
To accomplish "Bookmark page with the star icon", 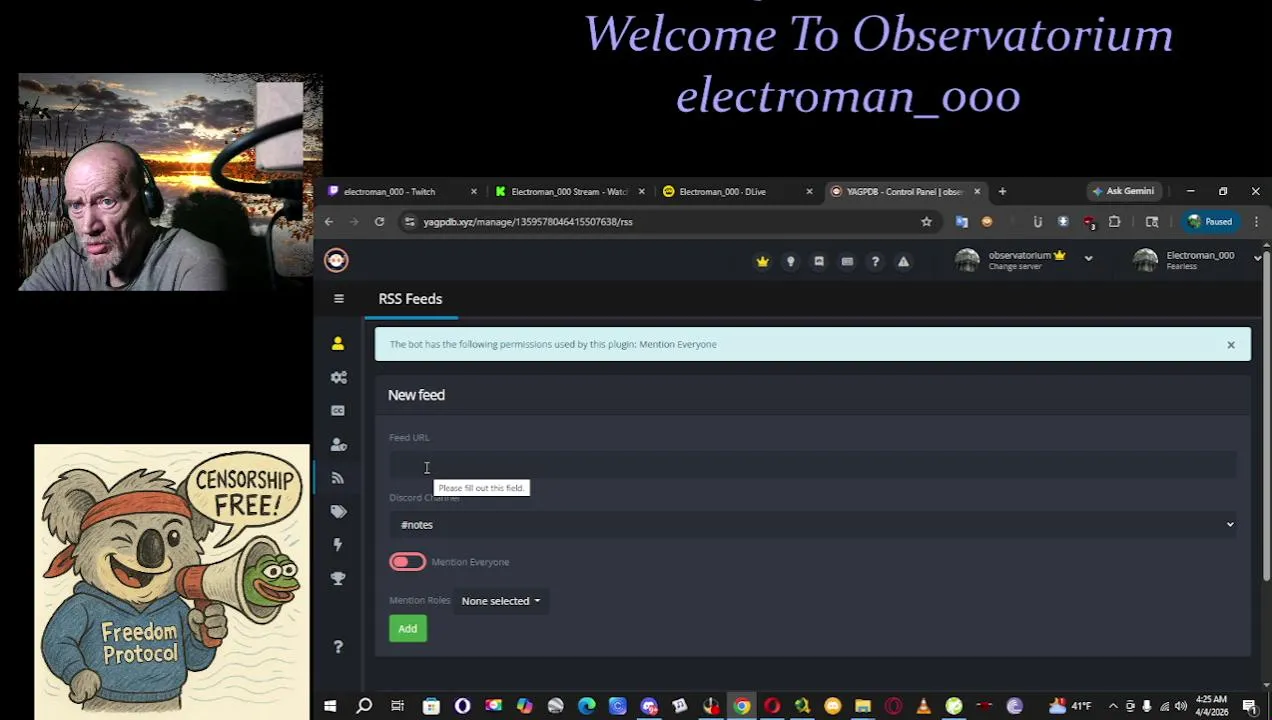I will coord(926,222).
